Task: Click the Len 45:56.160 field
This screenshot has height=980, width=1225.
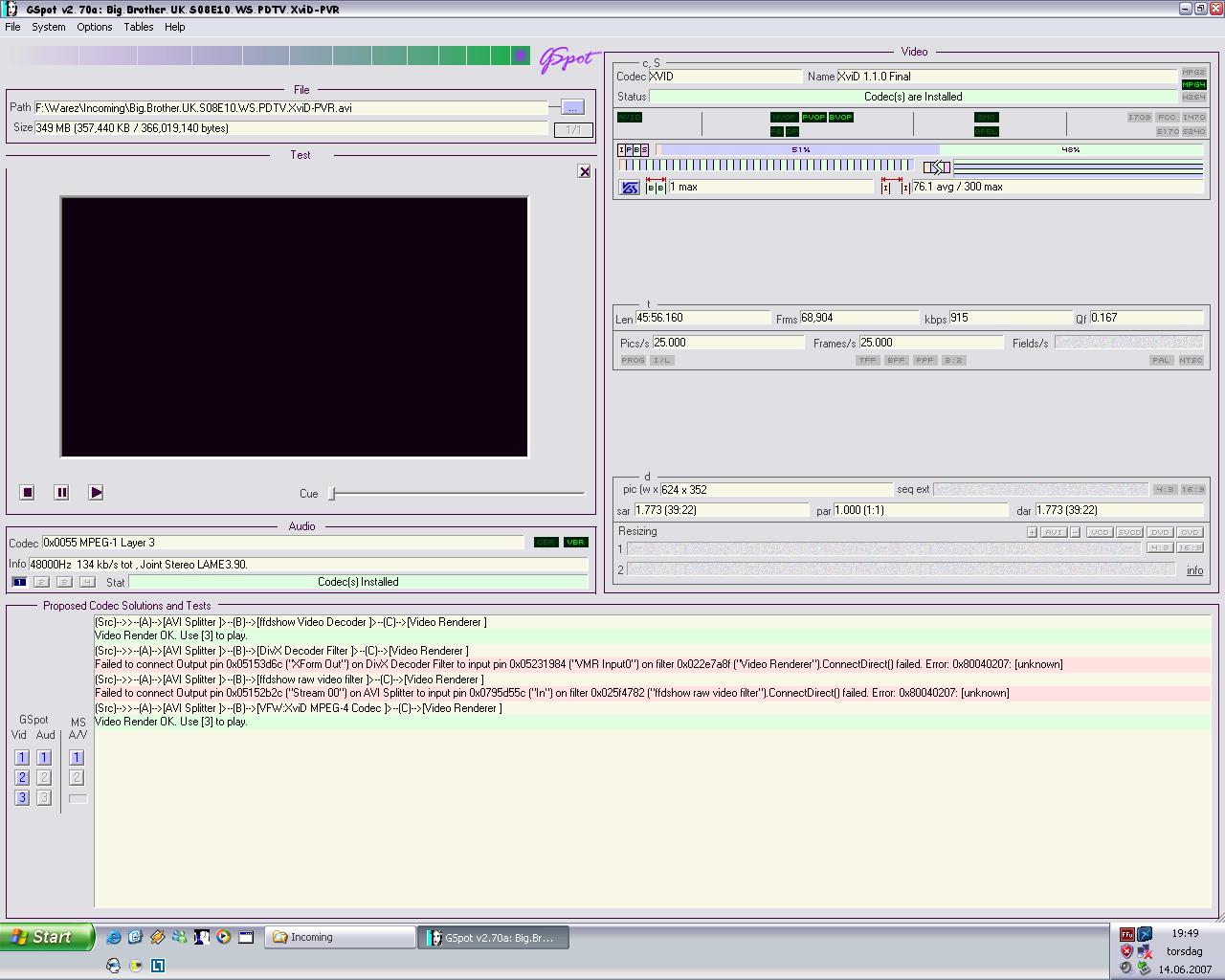Action: click(x=702, y=318)
